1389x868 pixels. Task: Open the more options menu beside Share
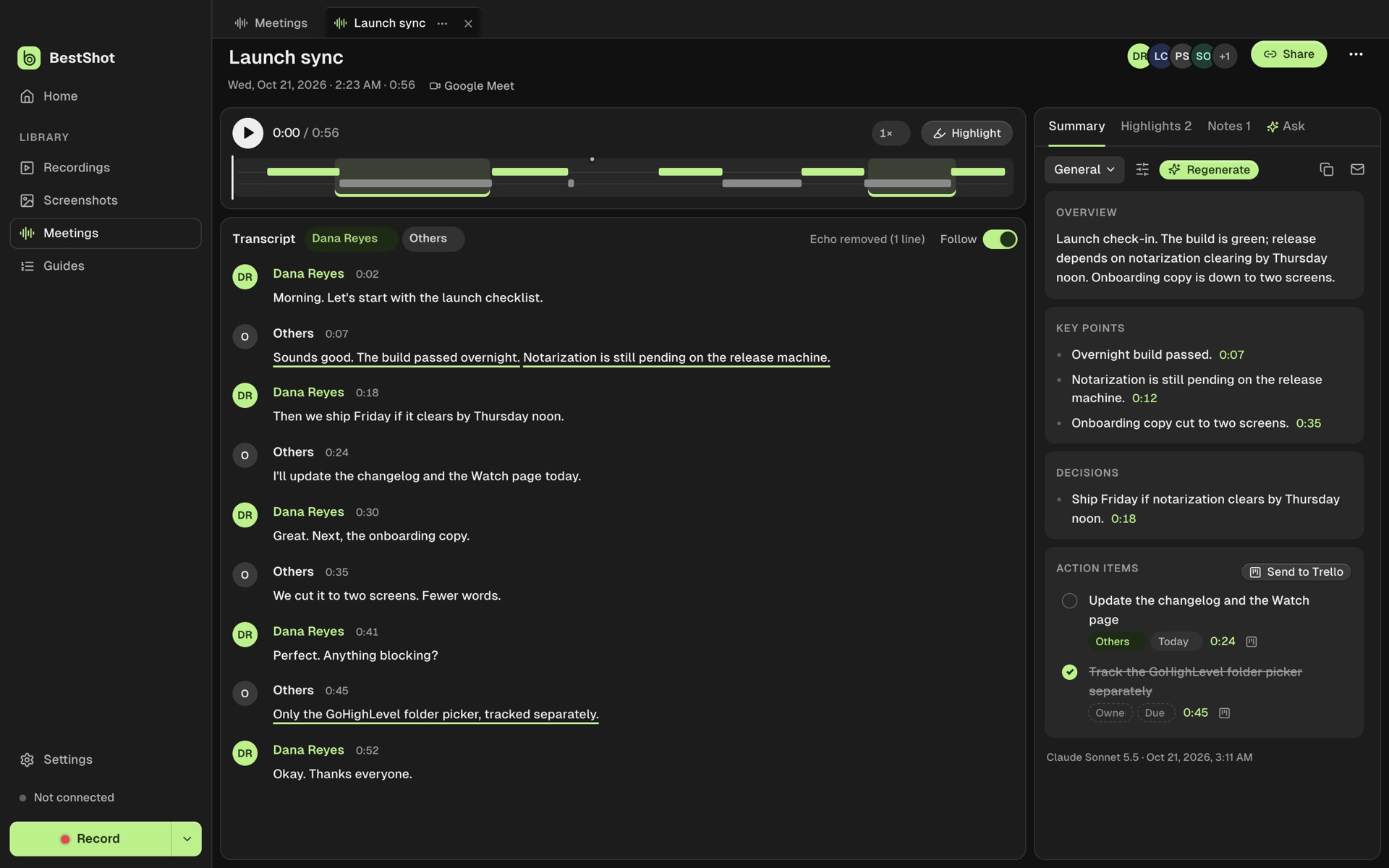click(1356, 54)
